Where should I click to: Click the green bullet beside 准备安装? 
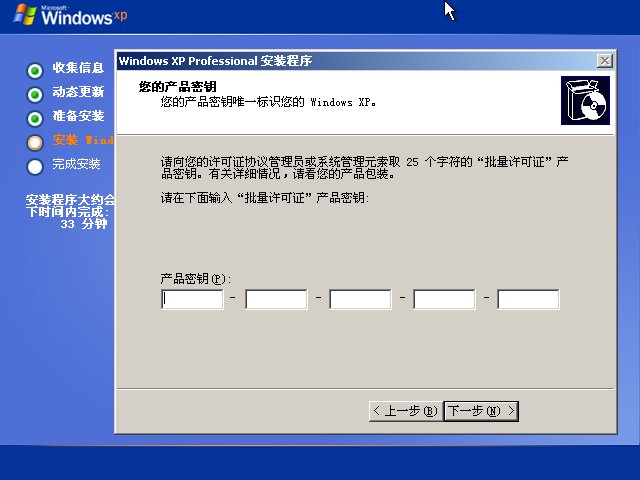pyautogui.click(x=35, y=119)
